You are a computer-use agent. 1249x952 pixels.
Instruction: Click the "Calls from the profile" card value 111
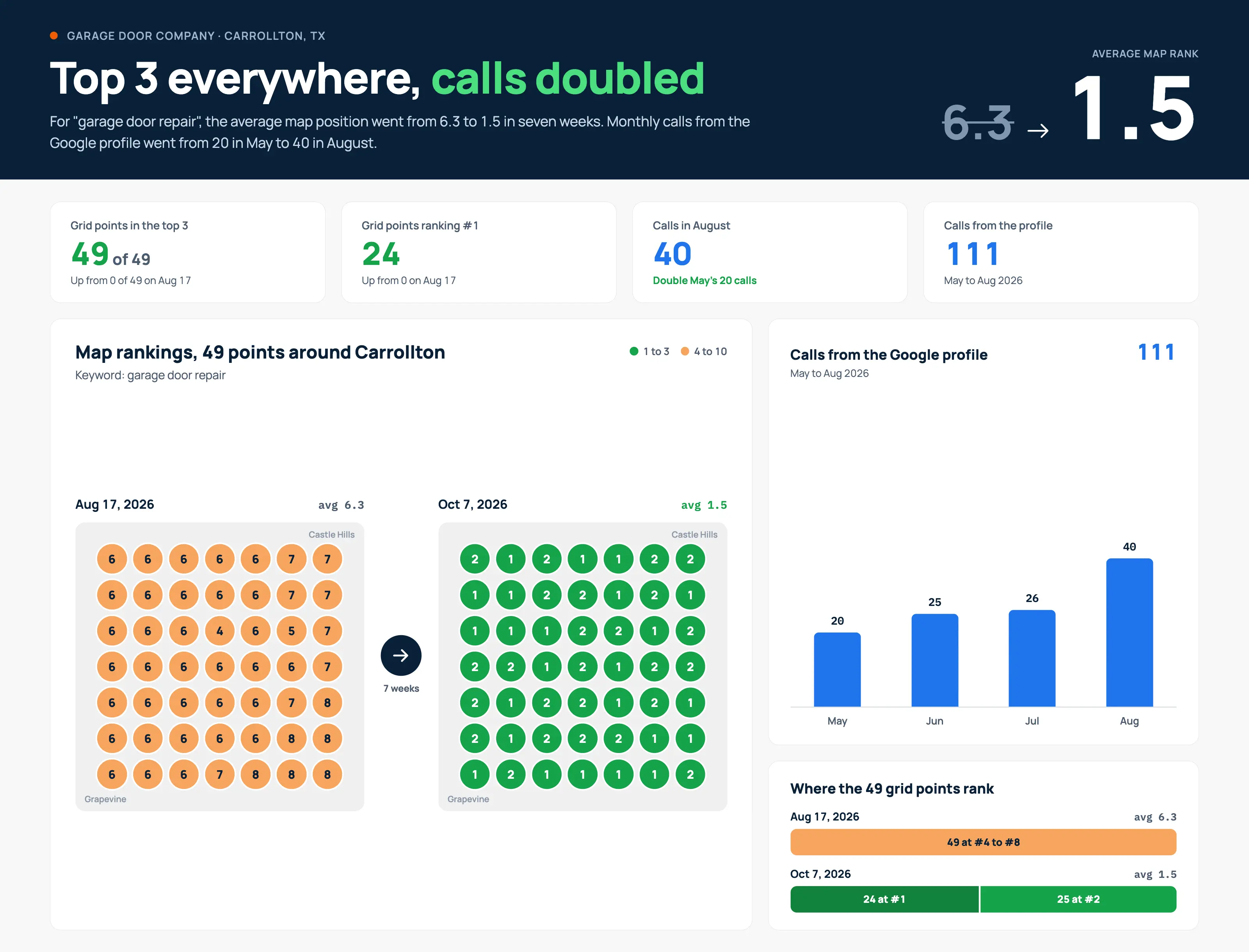point(973,254)
